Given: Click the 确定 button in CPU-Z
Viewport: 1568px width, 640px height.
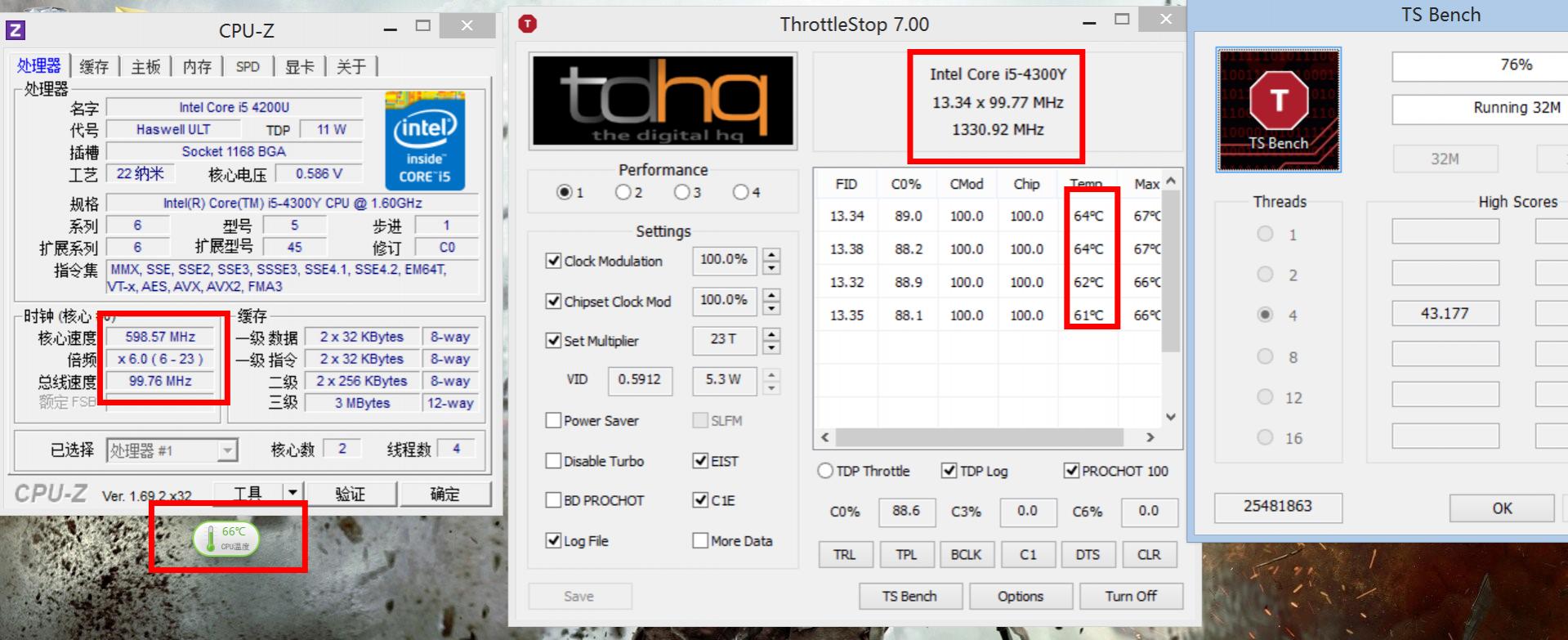Looking at the screenshot, I should 445,494.
